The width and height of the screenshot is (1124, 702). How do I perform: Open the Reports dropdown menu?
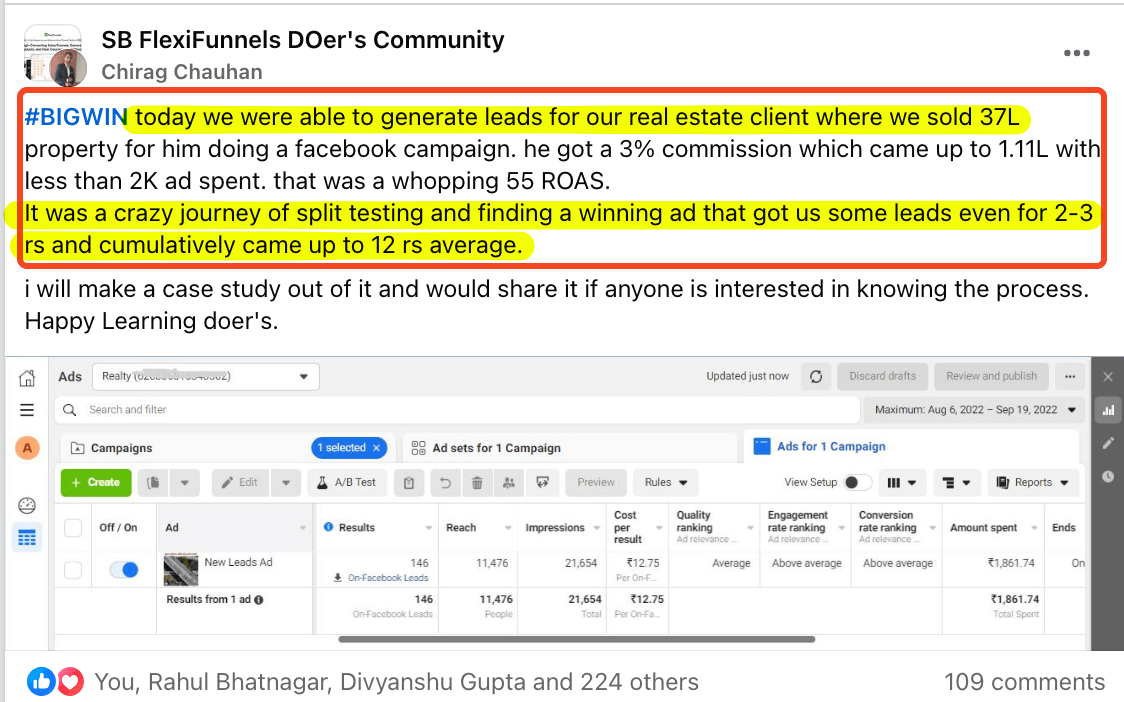1033,482
